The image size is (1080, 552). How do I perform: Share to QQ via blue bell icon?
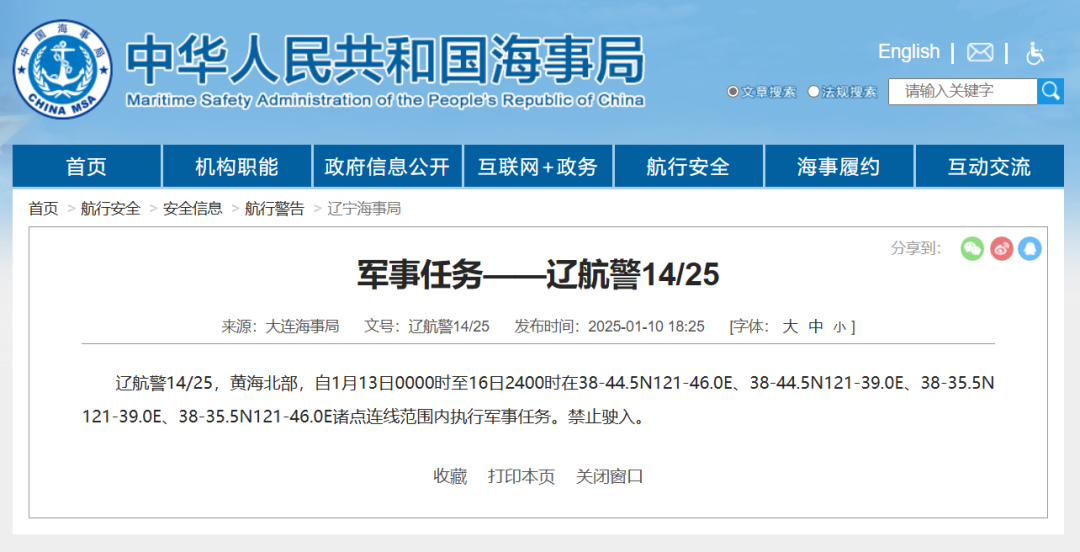1030,248
